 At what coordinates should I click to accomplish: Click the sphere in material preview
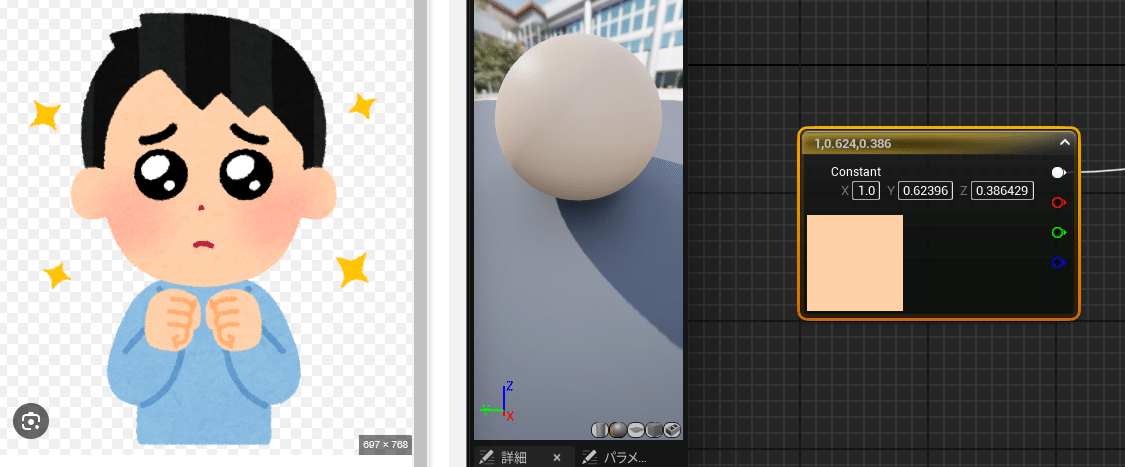(x=578, y=116)
